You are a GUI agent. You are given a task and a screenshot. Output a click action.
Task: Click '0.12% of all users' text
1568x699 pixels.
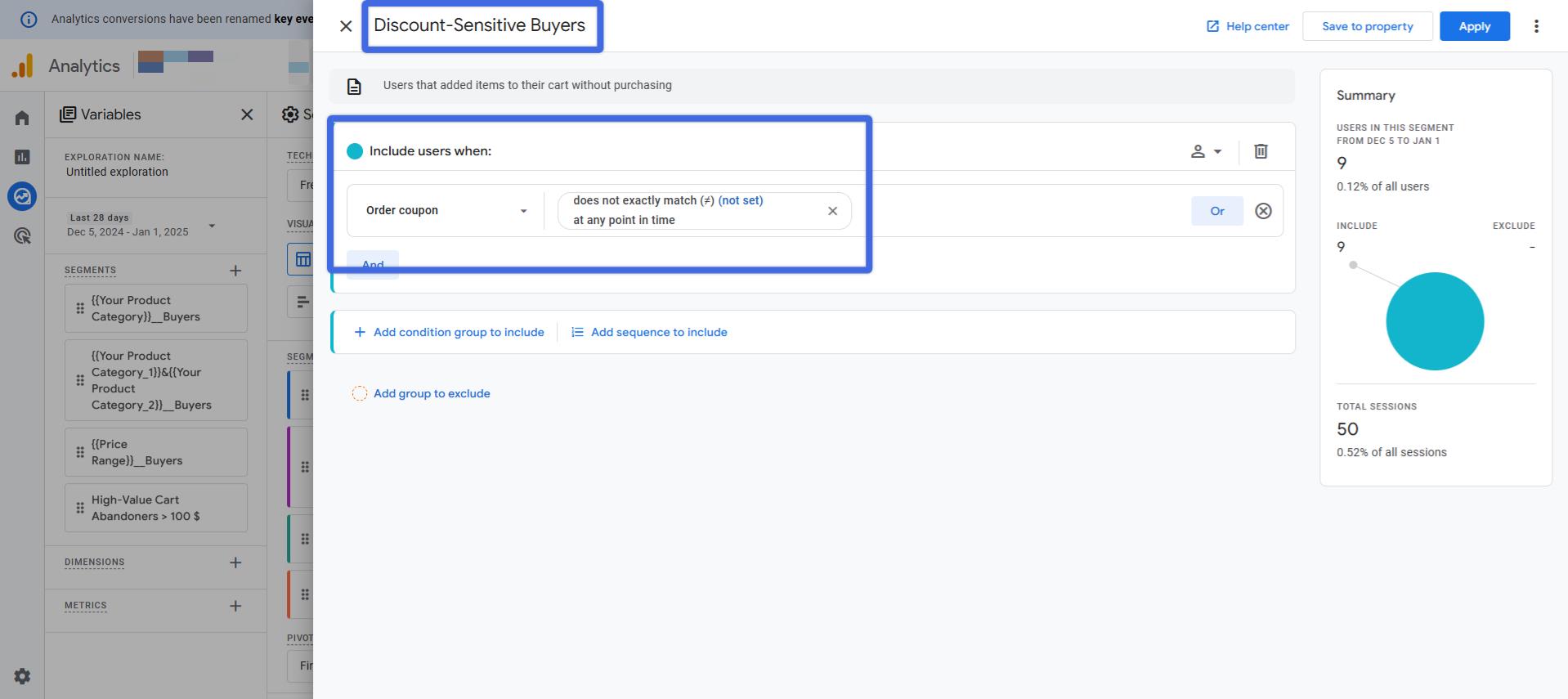(x=1382, y=186)
